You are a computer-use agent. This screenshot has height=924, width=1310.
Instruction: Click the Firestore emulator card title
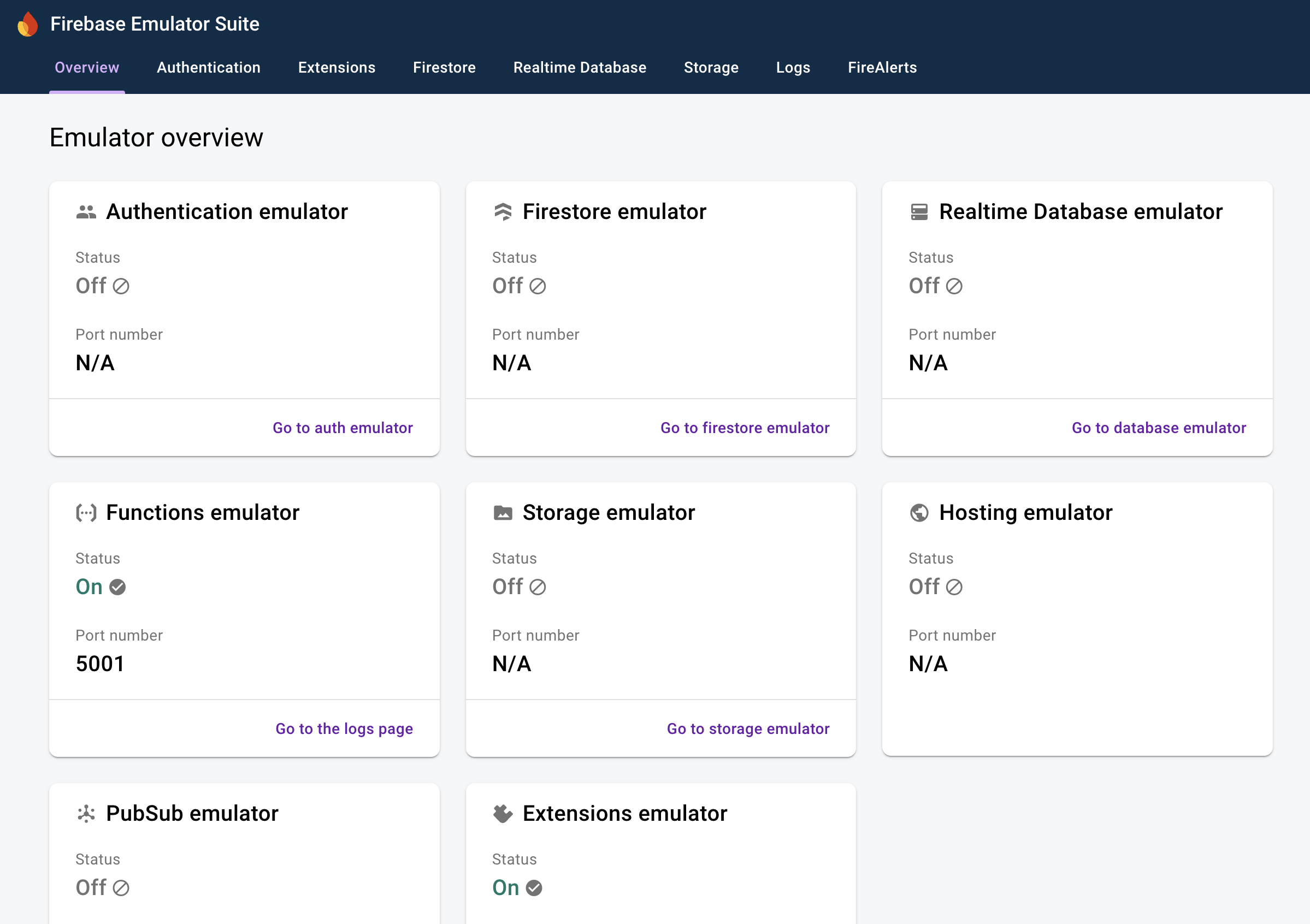pos(615,211)
